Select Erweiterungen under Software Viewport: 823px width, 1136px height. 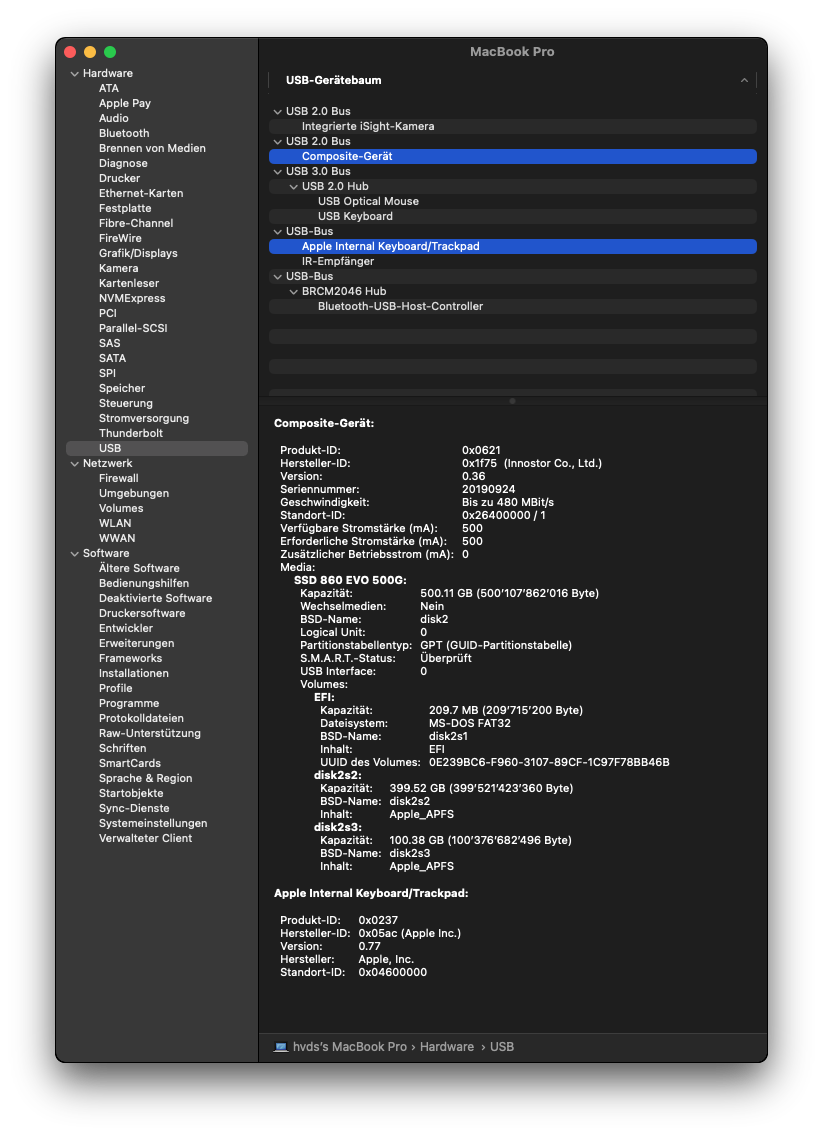[136, 643]
